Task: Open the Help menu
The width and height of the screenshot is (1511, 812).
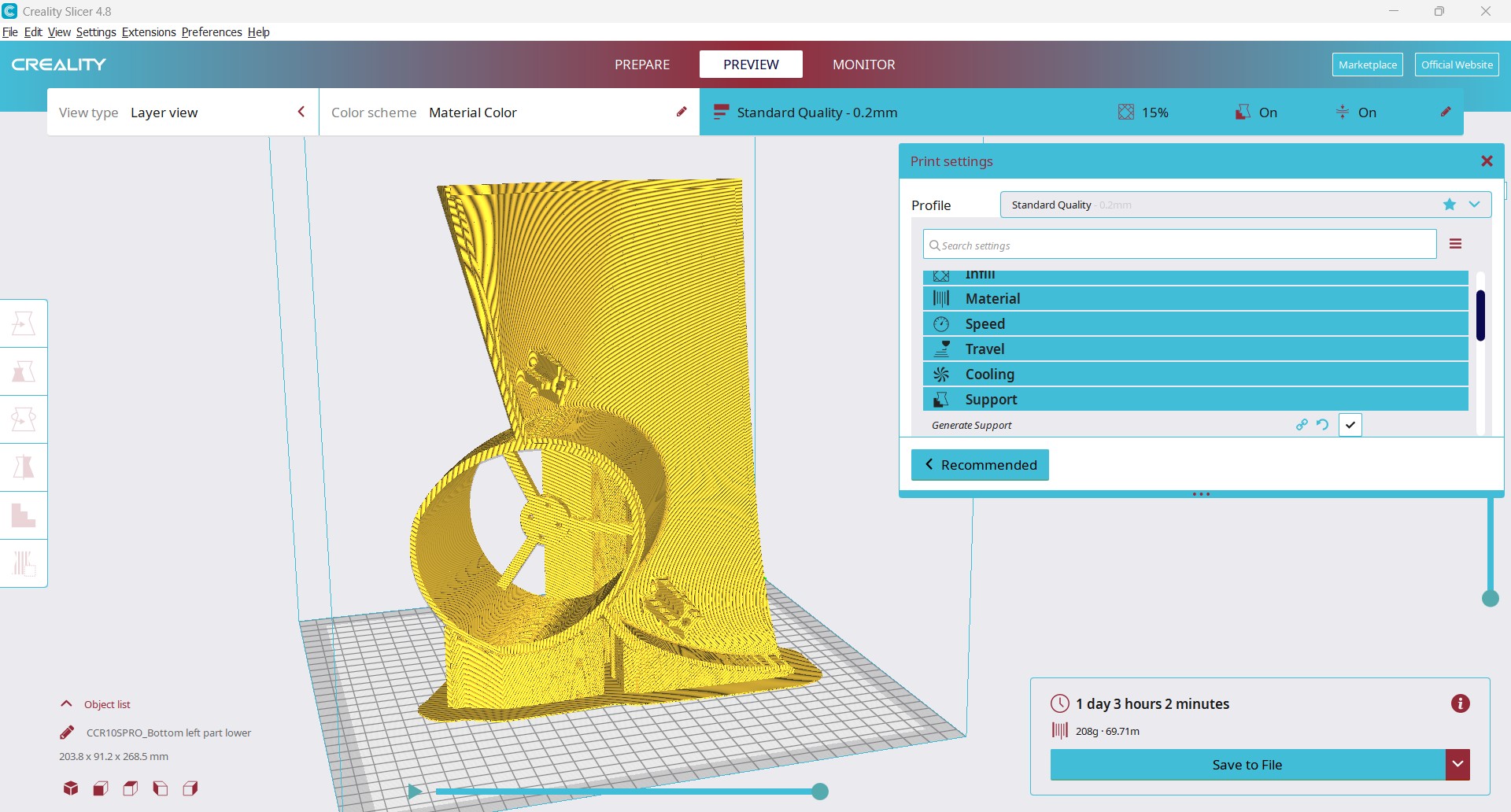Action: point(258,32)
